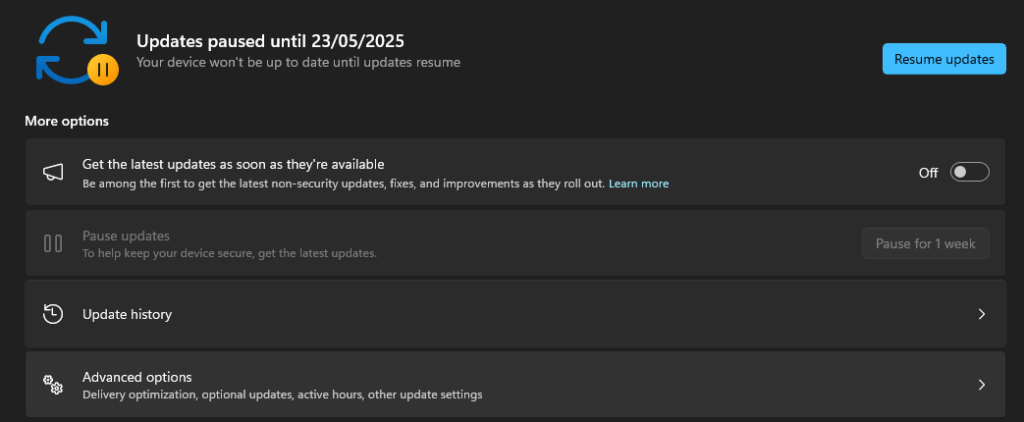Click the Updates paused until 23/05/2025 heading
The image size is (1024, 422).
[x=270, y=41]
